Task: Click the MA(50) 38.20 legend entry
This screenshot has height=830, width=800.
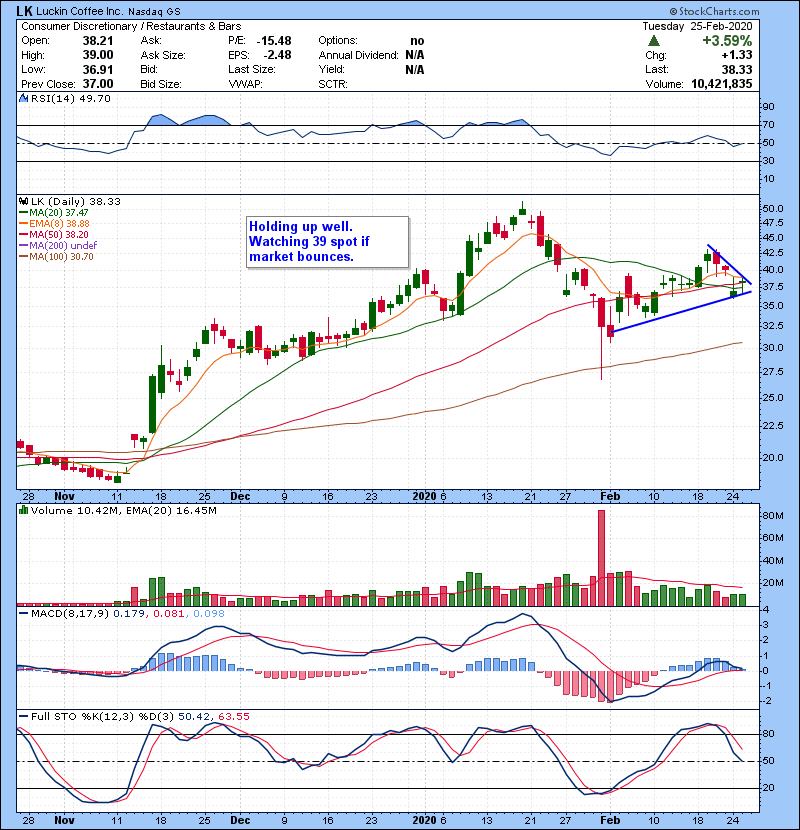Action: [54, 234]
